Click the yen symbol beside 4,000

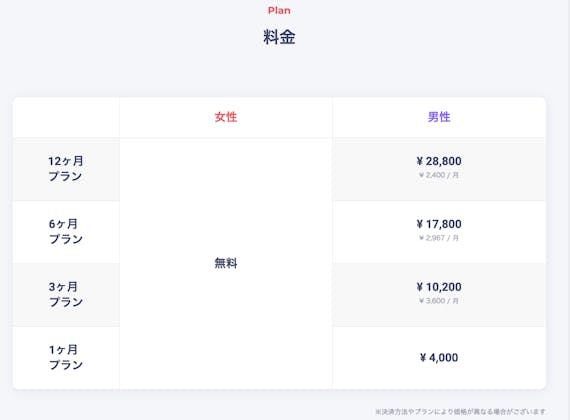423,357
